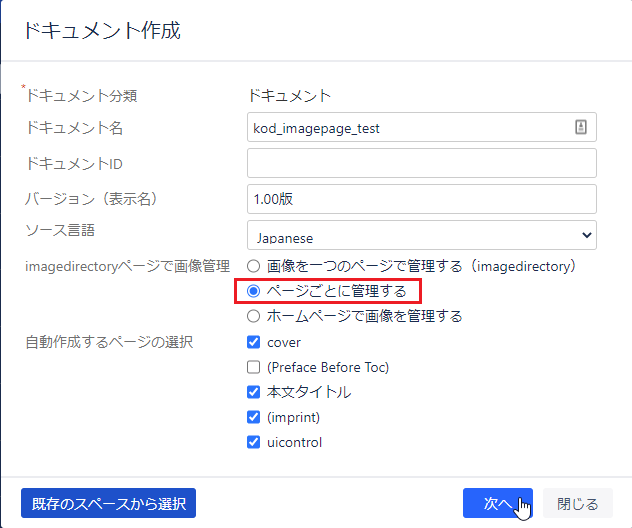This screenshot has width=632, height=528.
Task: Select 画像を一つのページで管理する radio option
Action: (x=254, y=266)
